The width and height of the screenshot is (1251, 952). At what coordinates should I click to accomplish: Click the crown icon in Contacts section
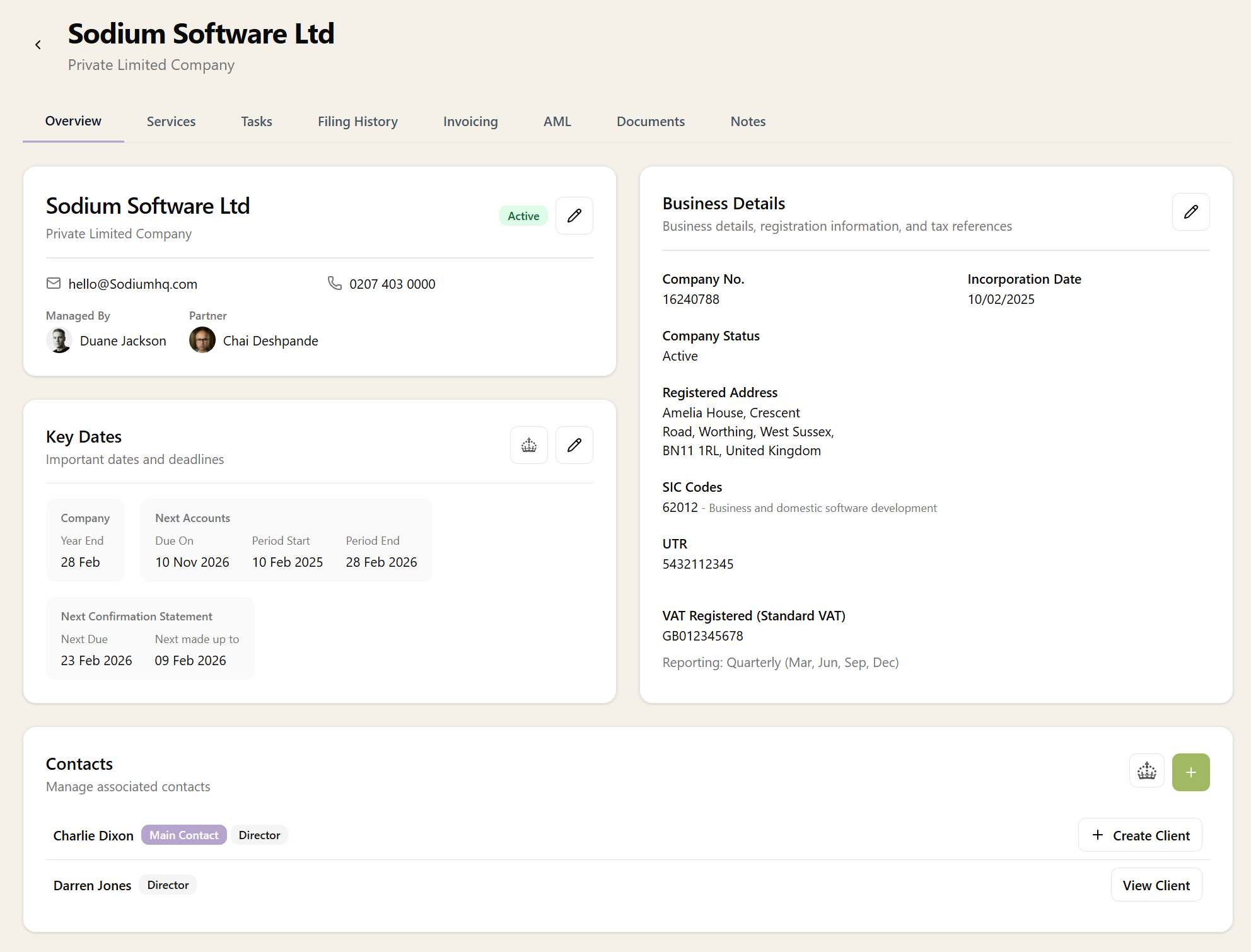click(1146, 771)
